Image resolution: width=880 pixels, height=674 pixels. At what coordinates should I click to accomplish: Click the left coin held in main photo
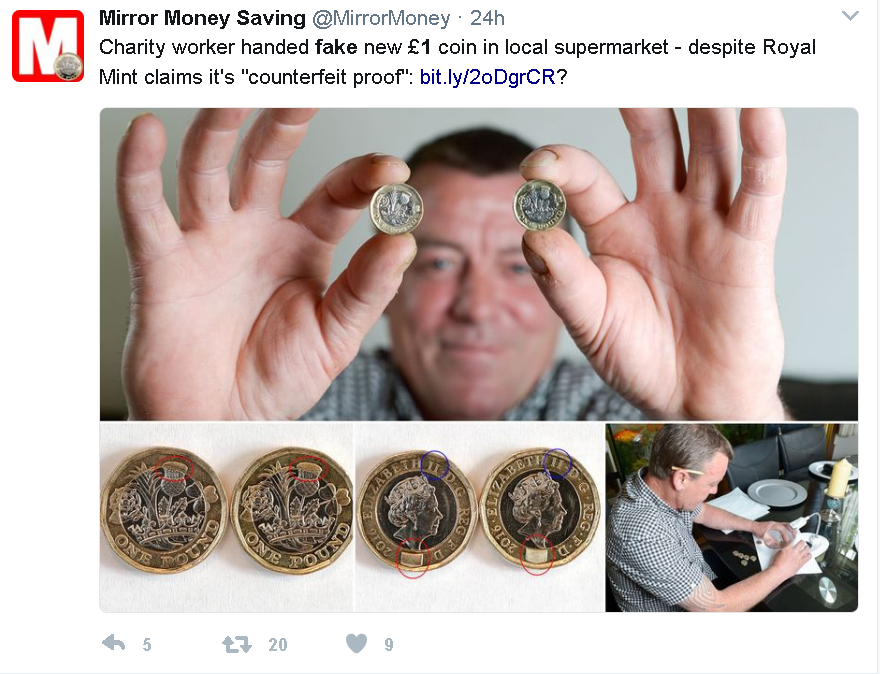[396, 209]
